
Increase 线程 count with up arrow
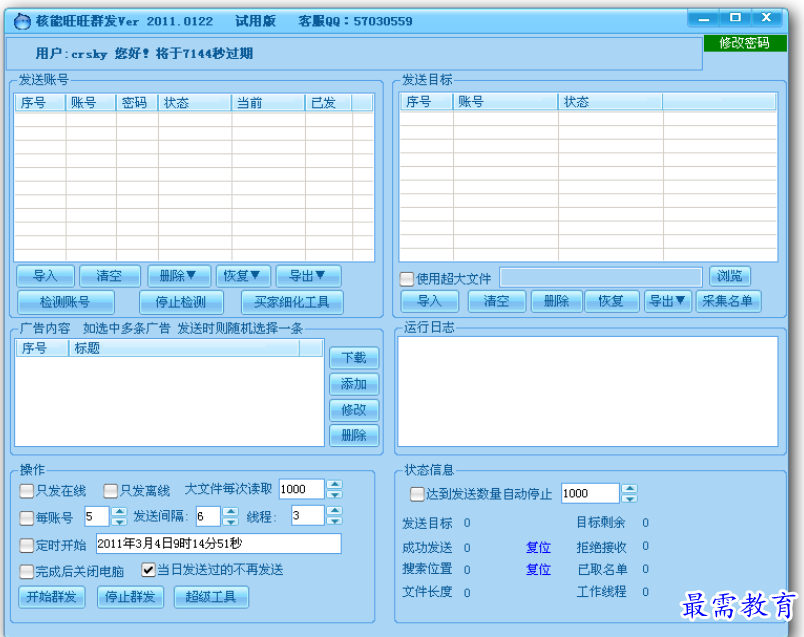click(335, 510)
